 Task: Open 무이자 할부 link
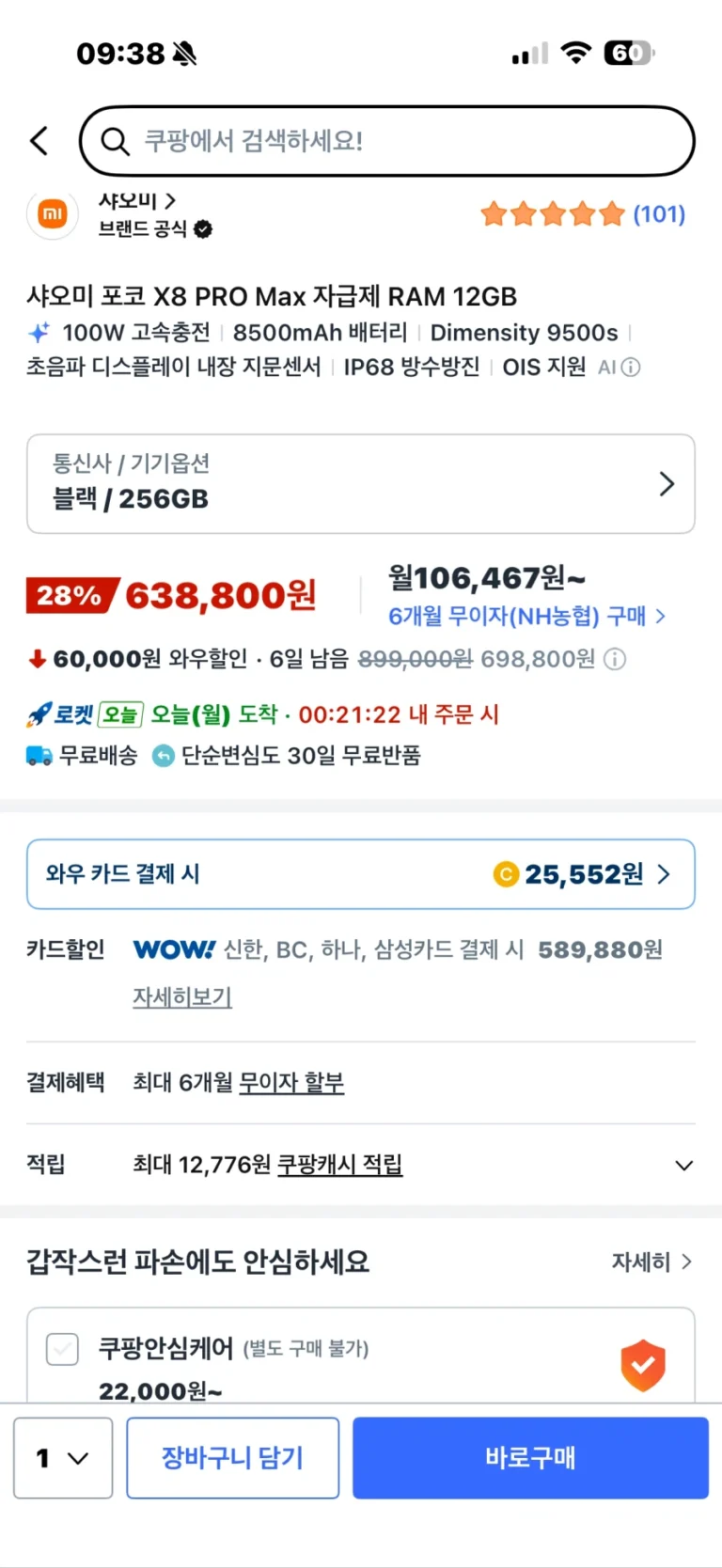[x=291, y=1082]
